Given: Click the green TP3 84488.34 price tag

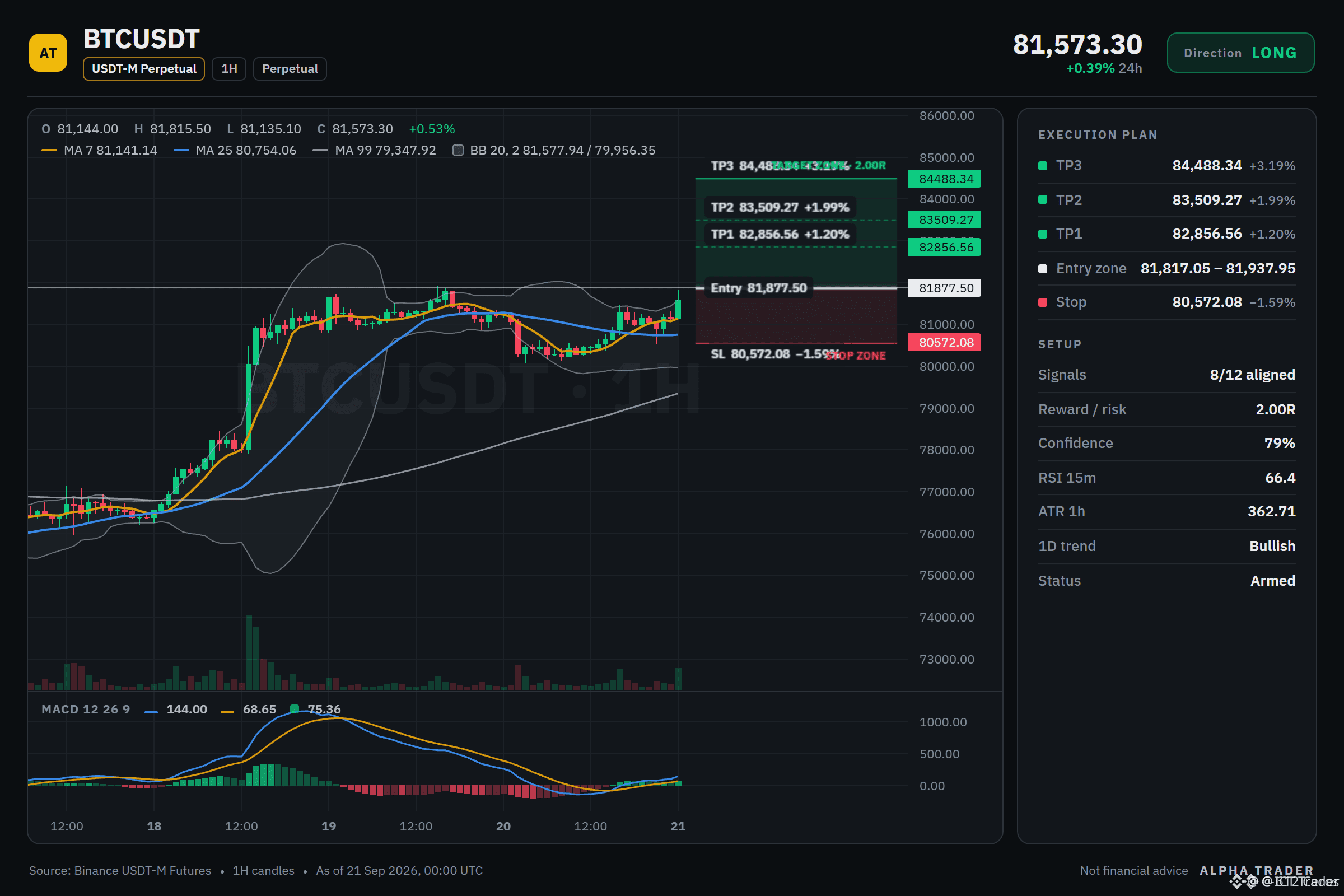Looking at the screenshot, I should (x=945, y=179).
